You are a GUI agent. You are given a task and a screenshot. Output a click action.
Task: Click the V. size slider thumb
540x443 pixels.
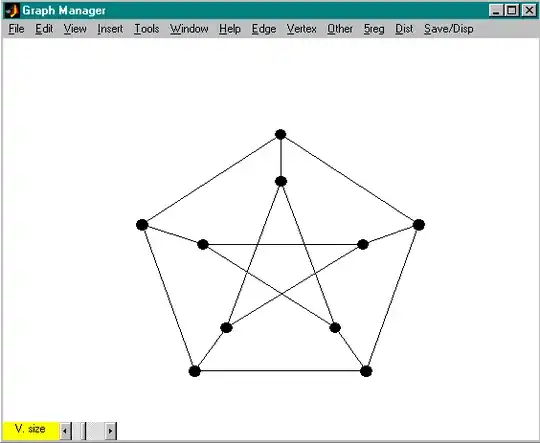point(83,431)
